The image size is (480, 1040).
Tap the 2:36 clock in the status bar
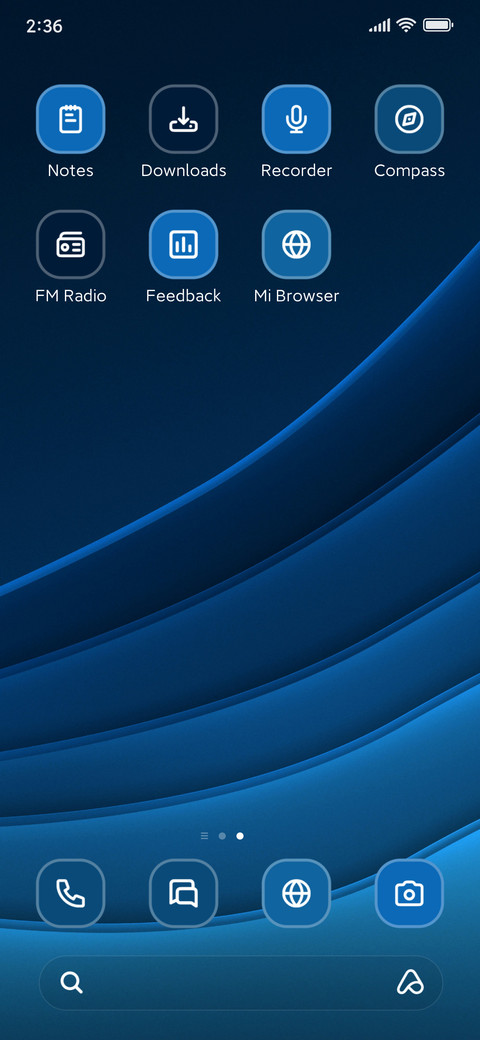click(x=44, y=26)
